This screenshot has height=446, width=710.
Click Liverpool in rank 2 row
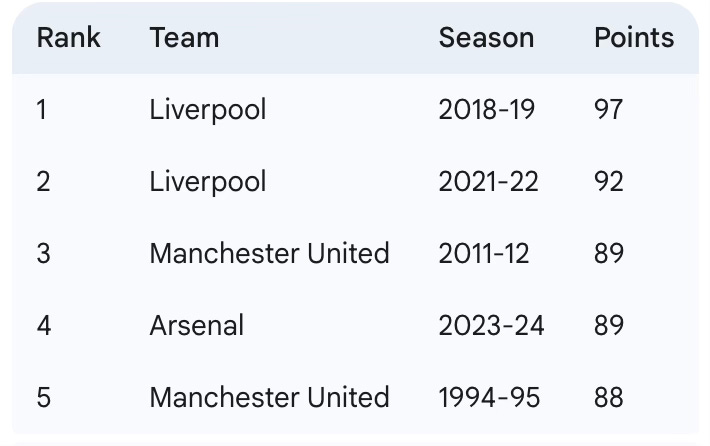click(208, 182)
